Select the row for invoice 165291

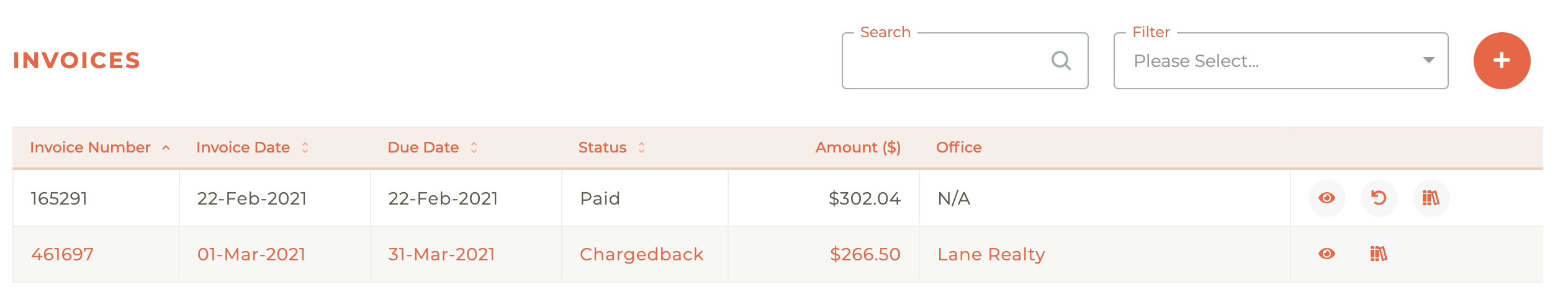[778, 198]
